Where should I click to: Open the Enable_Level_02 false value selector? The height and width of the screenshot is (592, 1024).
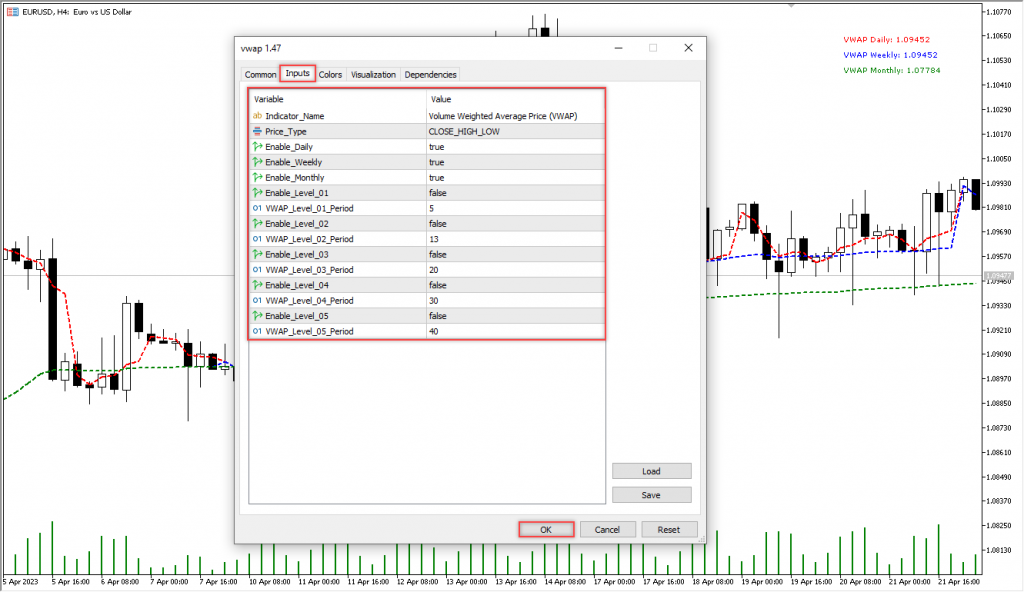[x=438, y=223]
